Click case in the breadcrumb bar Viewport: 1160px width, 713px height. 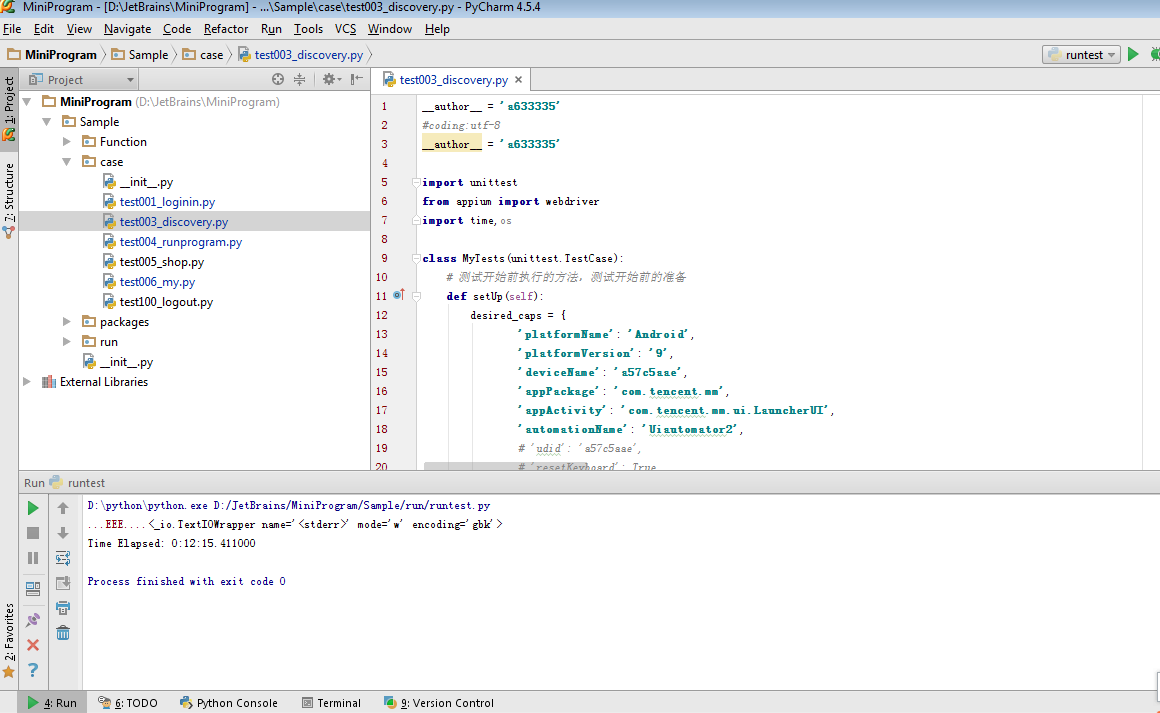(211, 55)
